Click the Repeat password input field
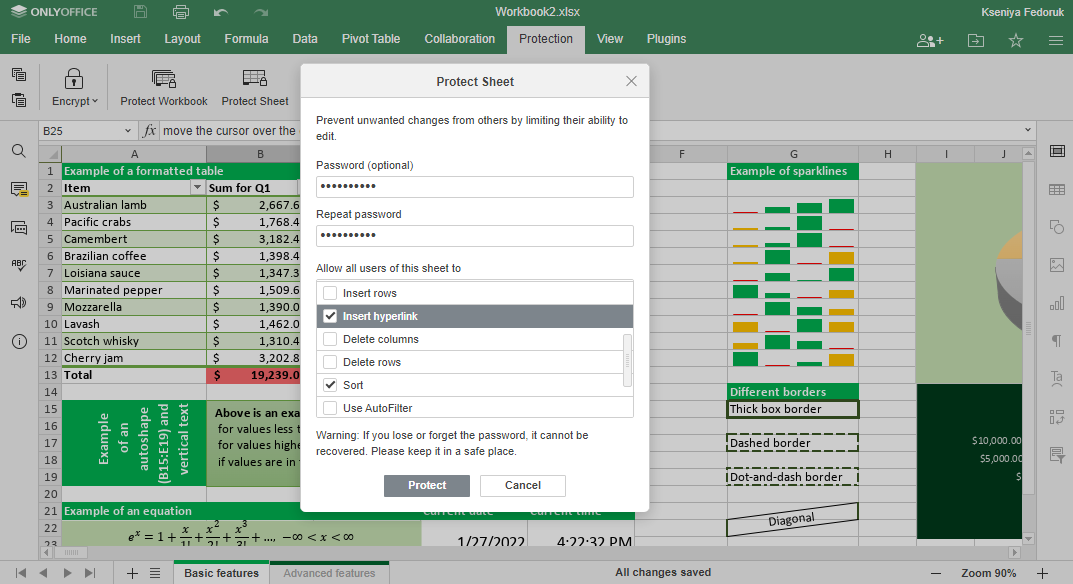The image size is (1073, 584). coord(474,236)
